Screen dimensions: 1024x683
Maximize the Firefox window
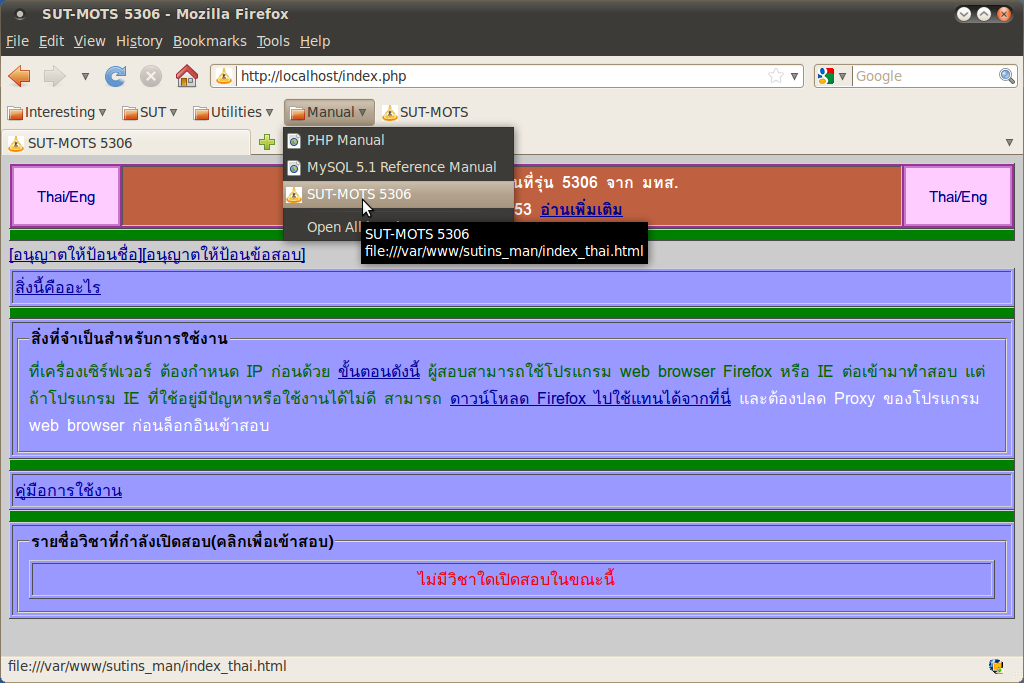tap(984, 14)
